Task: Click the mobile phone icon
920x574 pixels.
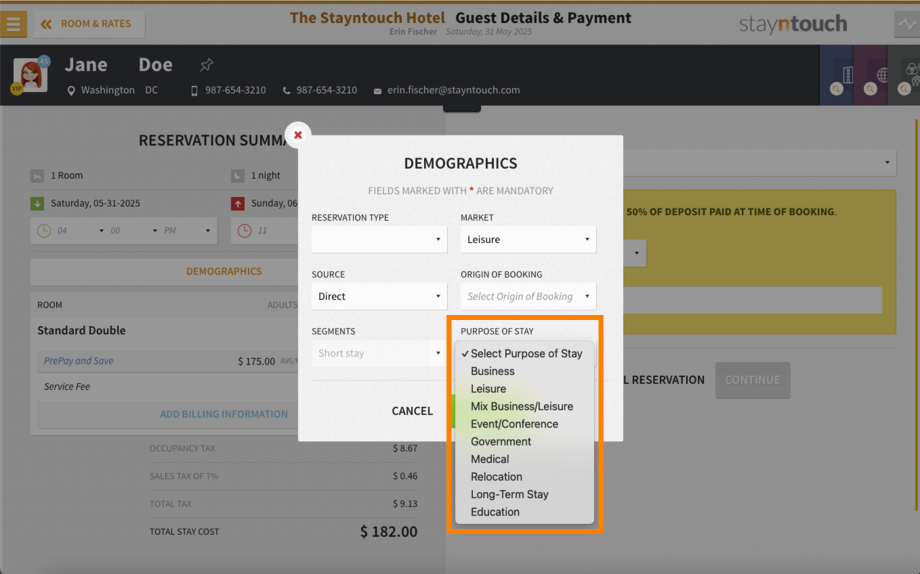Action: pyautogui.click(x=194, y=90)
